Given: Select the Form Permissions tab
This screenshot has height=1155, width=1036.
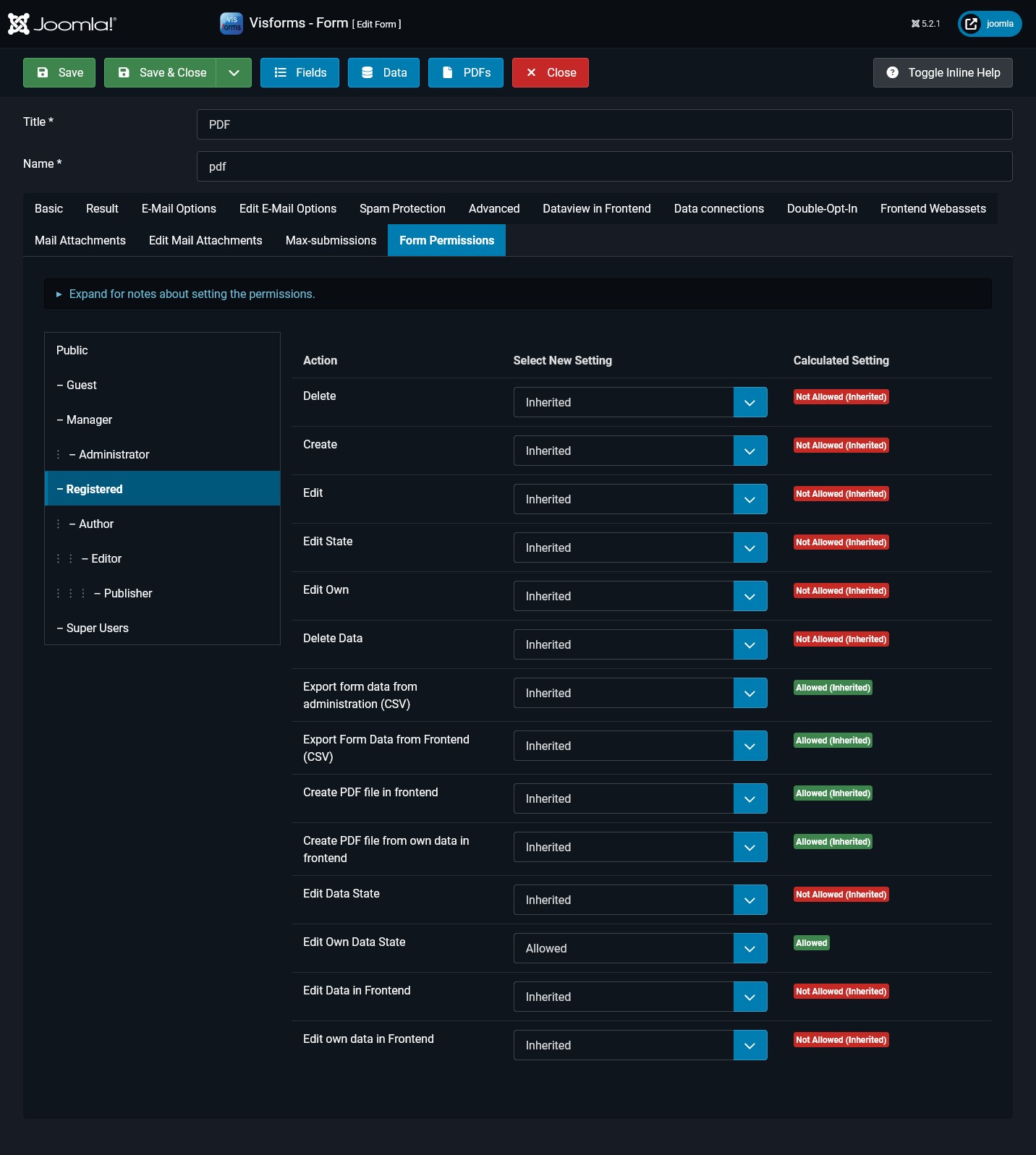Looking at the screenshot, I should (446, 240).
